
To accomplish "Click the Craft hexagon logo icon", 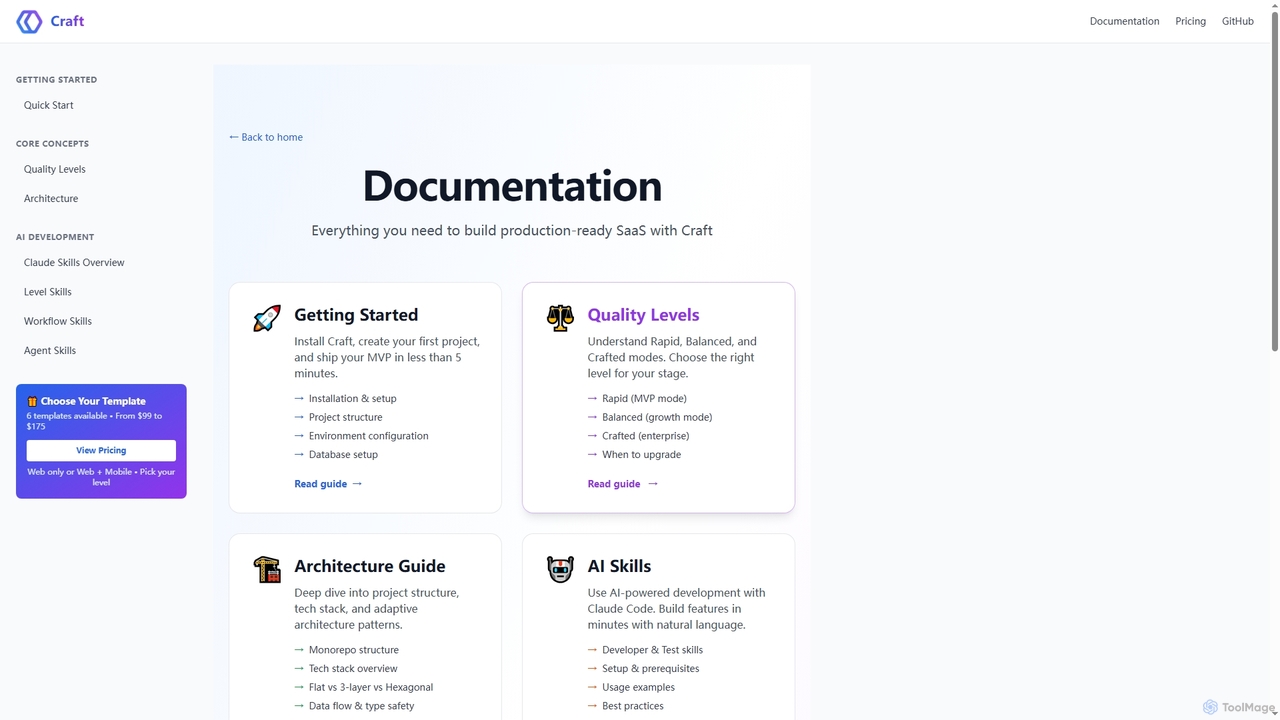I will click(29, 21).
